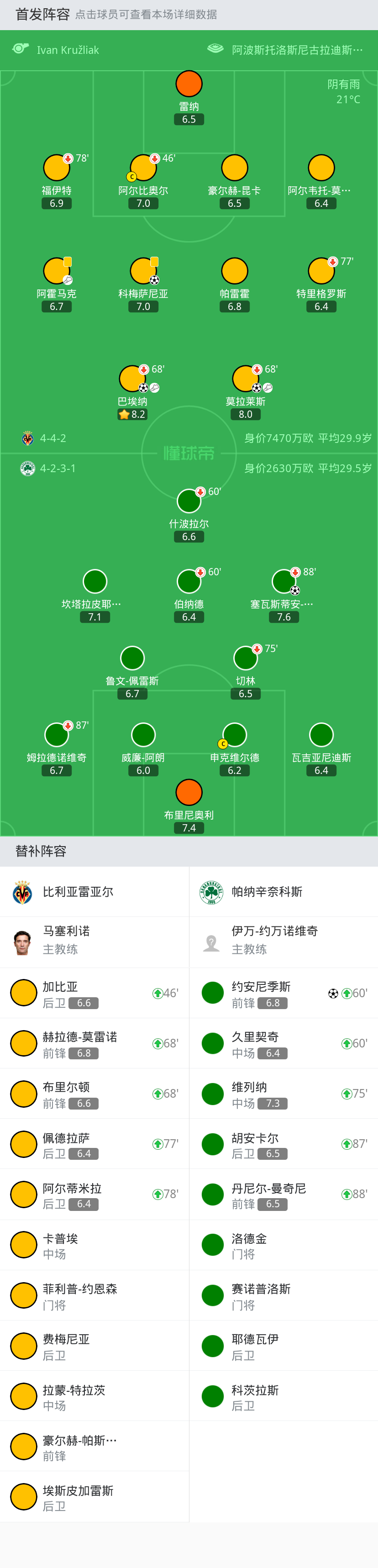378x1568 pixels.
Task: Open 布里尼奥利 goalkeeper avatar
Action: 189,792
